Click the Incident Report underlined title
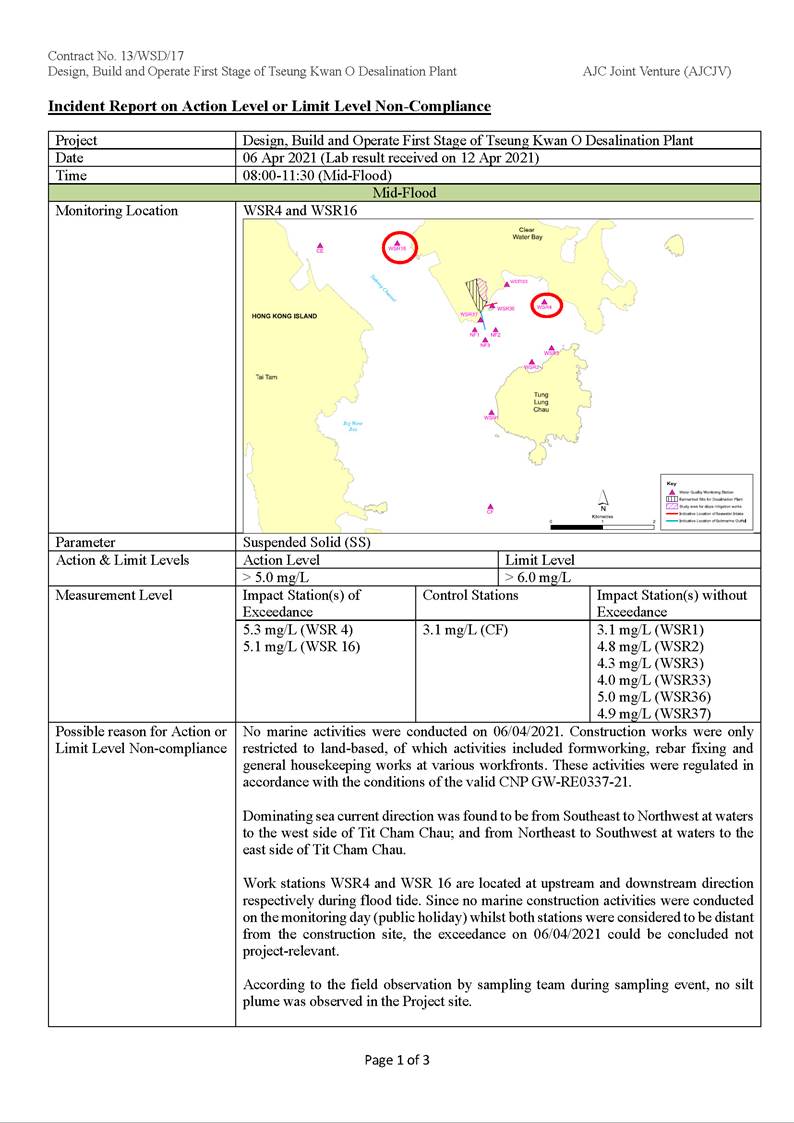 click(269, 106)
